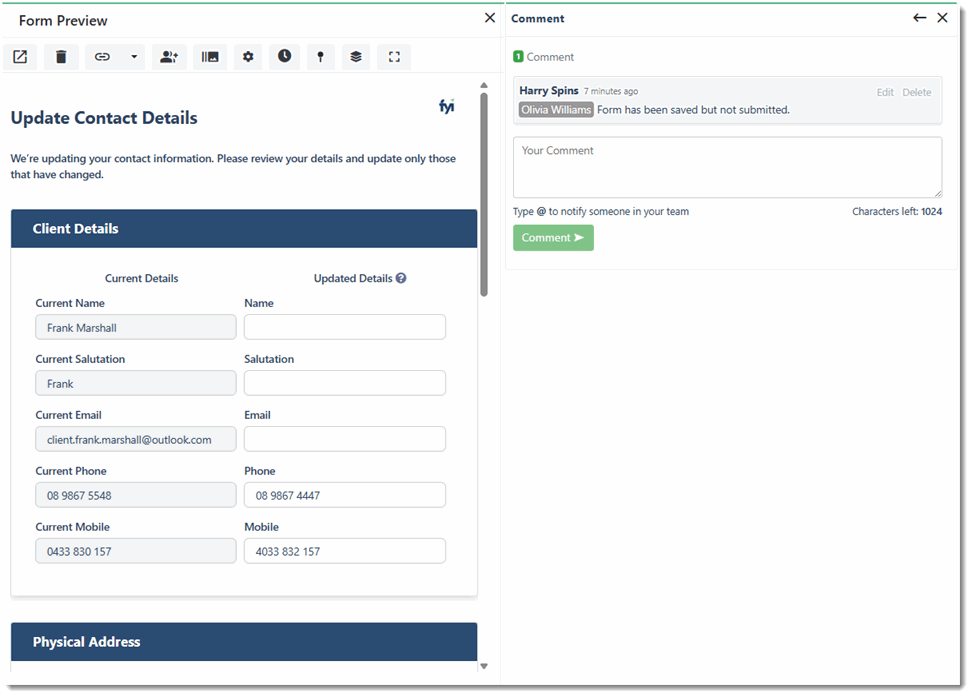Click Current Mobile field 0433 830 157

click(x=136, y=551)
